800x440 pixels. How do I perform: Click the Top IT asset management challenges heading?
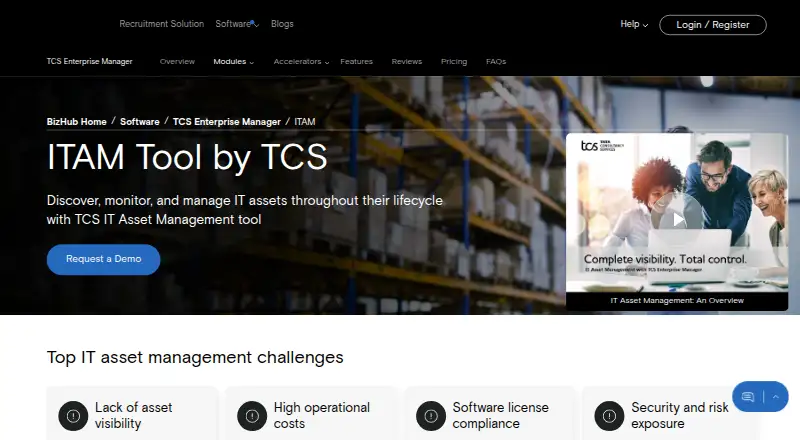(195, 357)
